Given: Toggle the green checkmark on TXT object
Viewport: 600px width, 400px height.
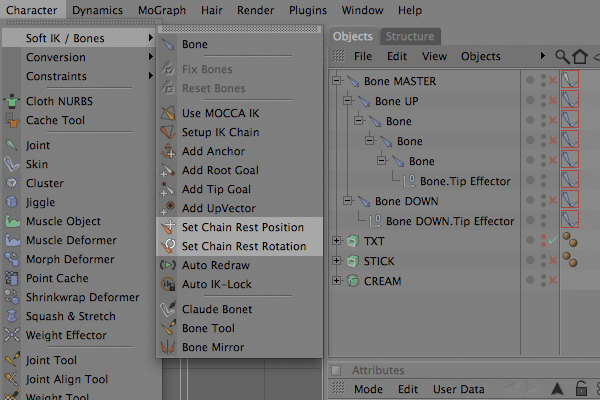Looking at the screenshot, I should 553,240.
